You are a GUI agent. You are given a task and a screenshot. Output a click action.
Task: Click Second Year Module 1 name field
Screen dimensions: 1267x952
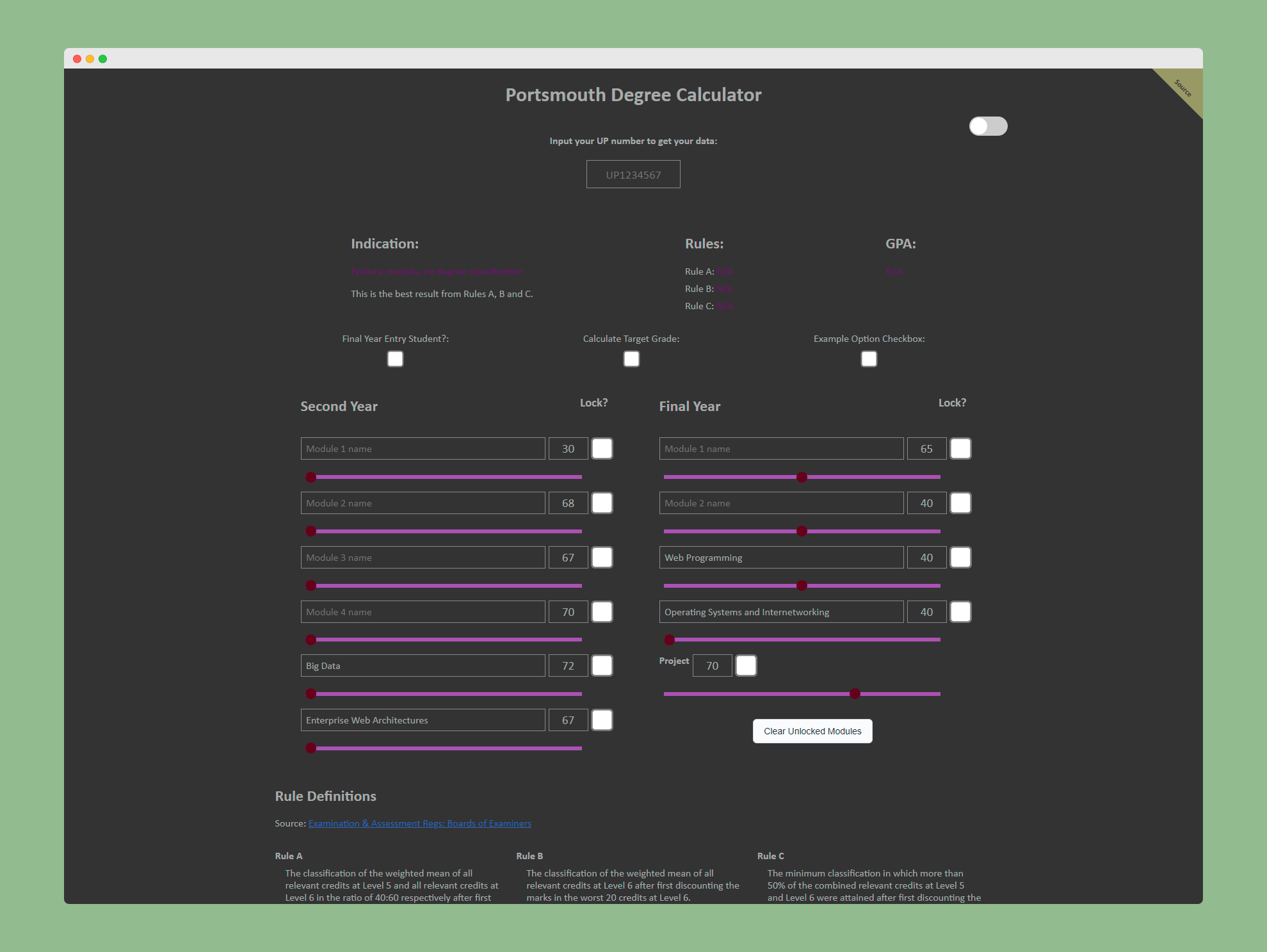(x=423, y=449)
